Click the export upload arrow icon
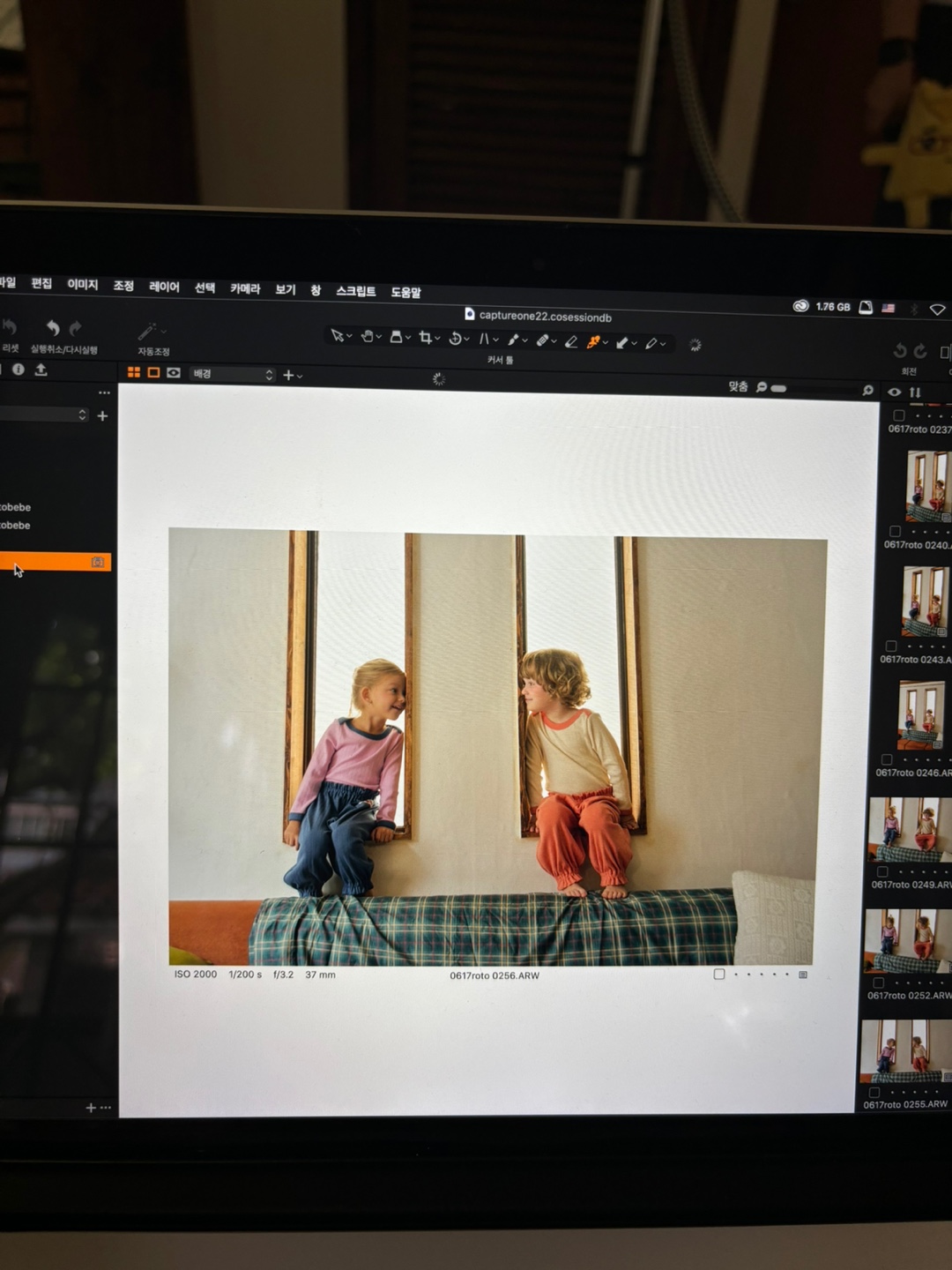 [x=41, y=370]
